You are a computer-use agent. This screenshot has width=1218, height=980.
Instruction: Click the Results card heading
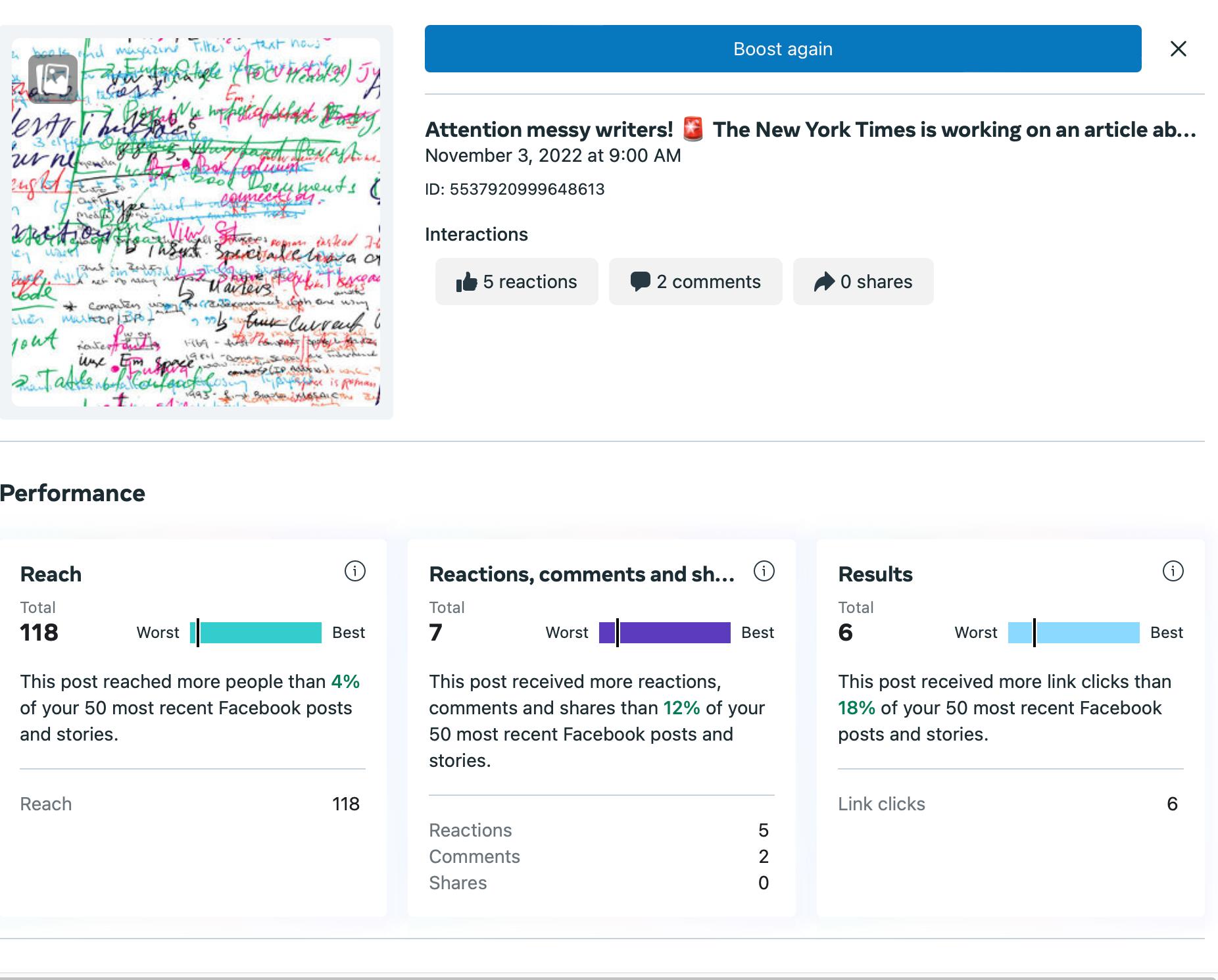coord(875,574)
